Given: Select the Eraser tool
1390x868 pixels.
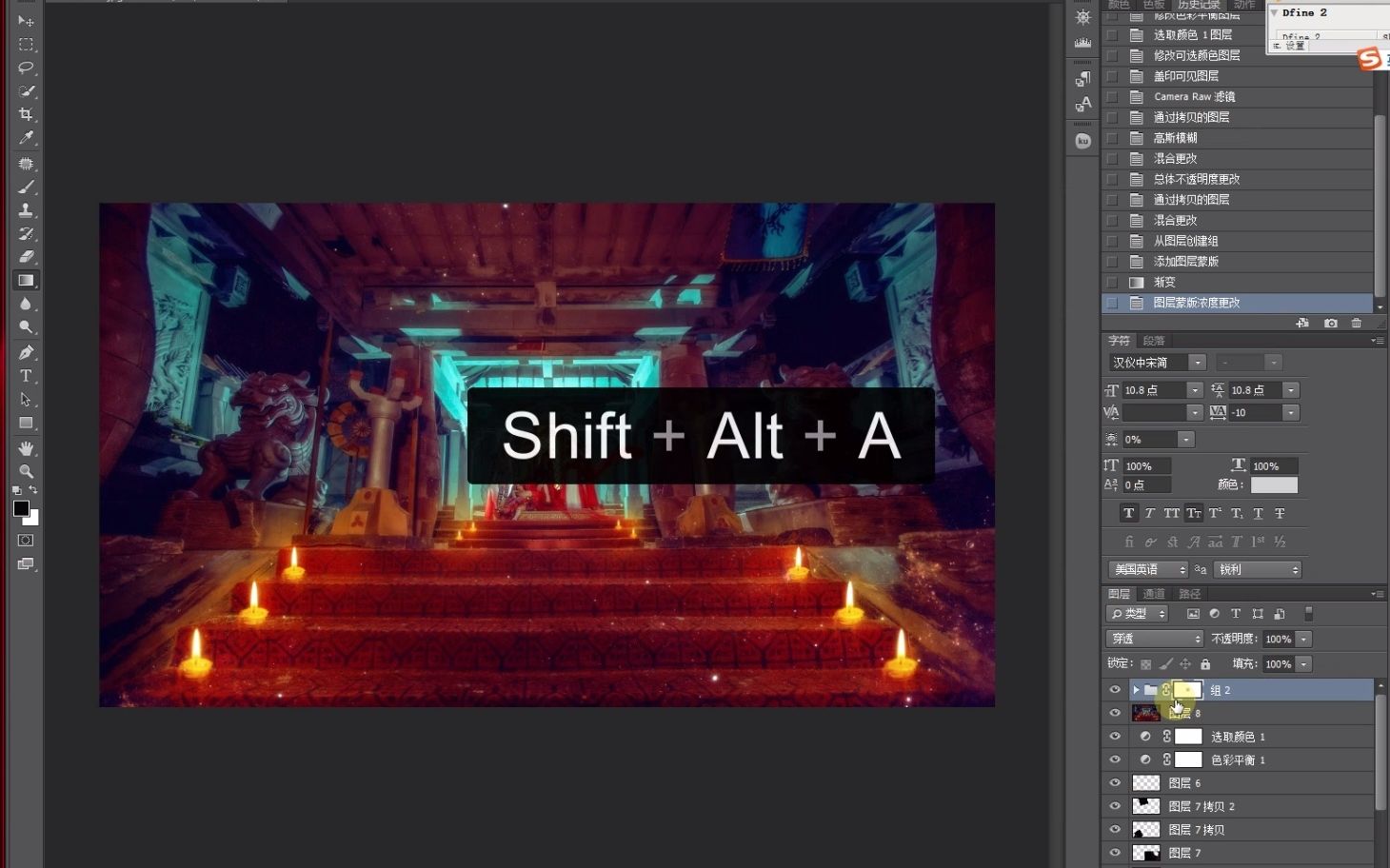Looking at the screenshot, I should [26, 257].
